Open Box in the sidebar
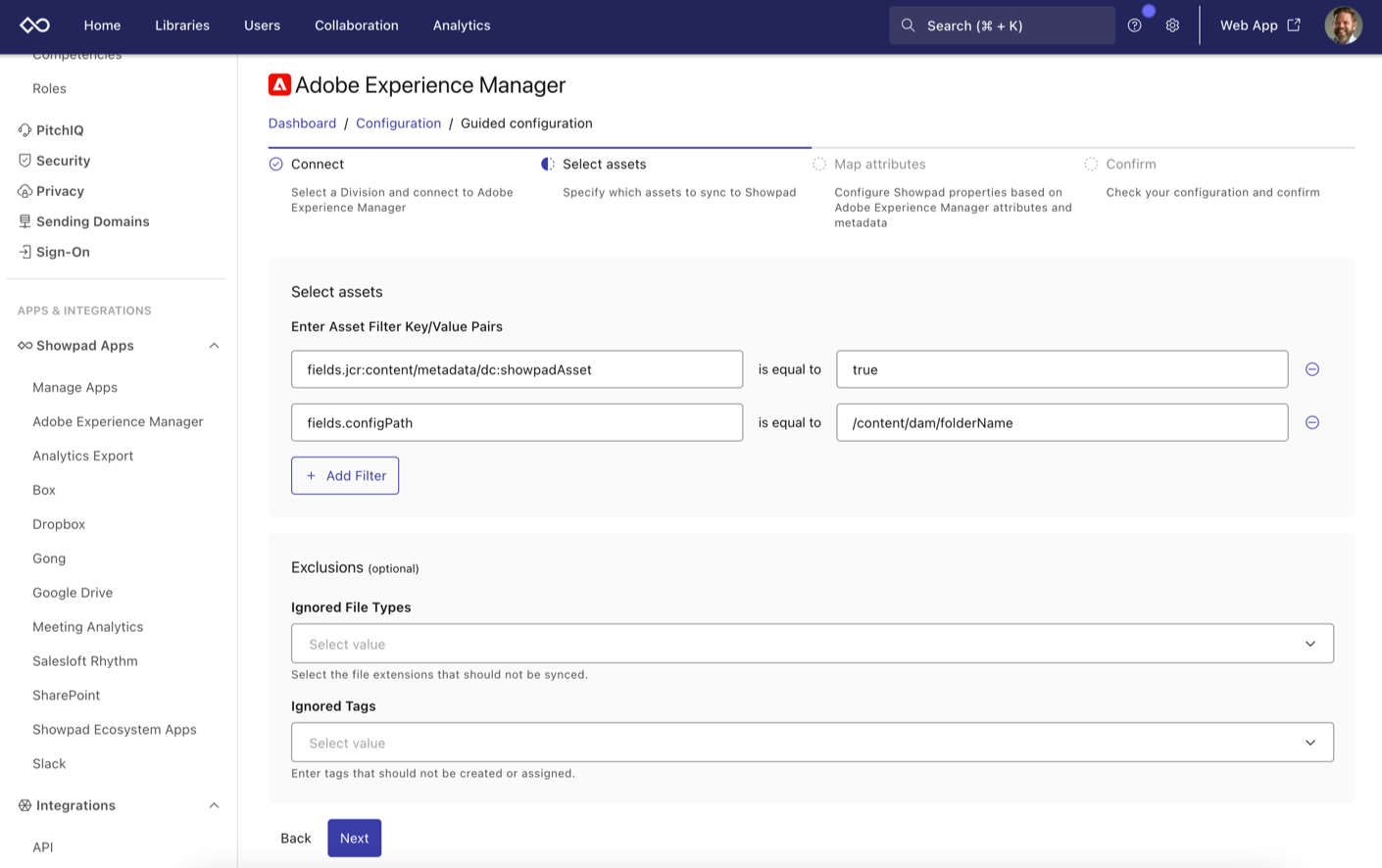Screen dimensions: 1382x868 point(44,490)
